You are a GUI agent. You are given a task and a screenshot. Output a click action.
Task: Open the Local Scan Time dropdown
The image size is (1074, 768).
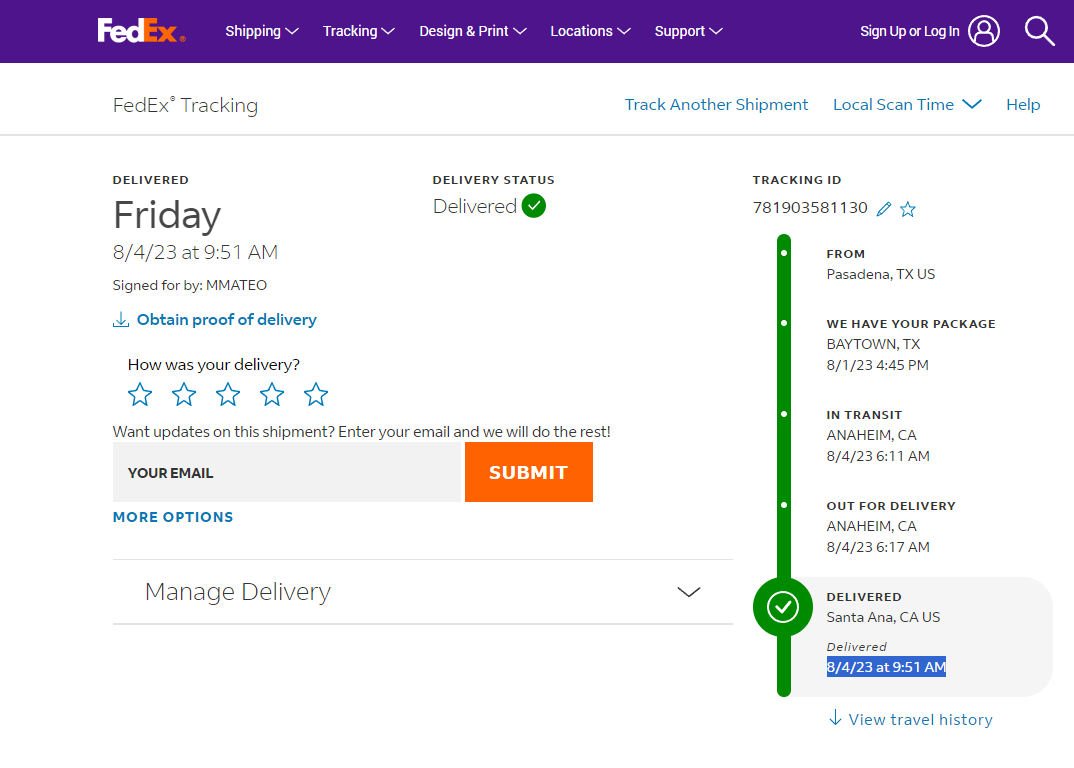pos(907,105)
